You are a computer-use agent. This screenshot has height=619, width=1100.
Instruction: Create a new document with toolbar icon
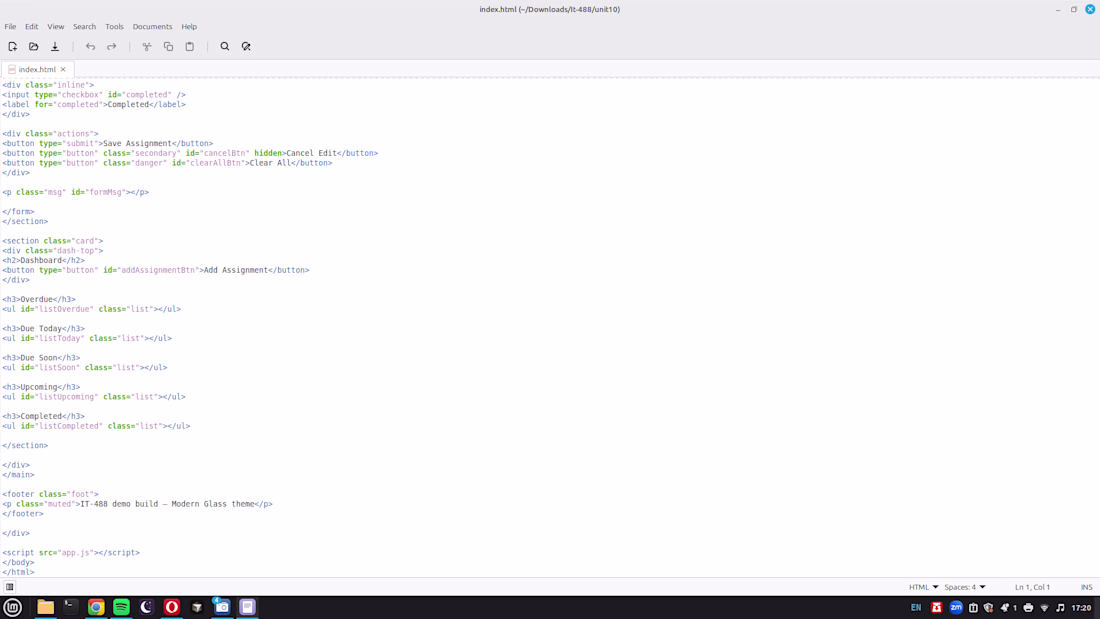click(13, 46)
